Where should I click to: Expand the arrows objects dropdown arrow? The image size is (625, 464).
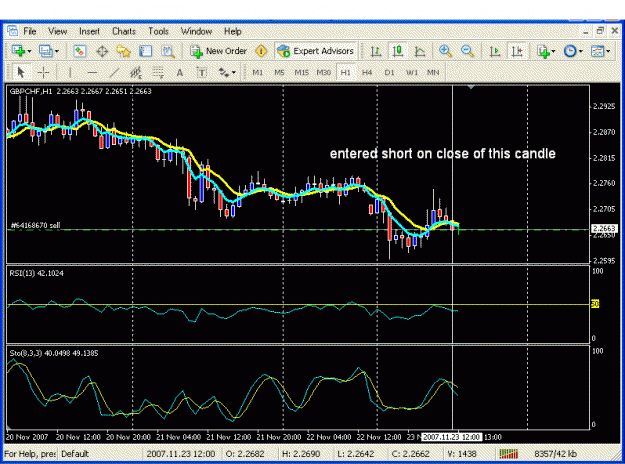click(x=234, y=73)
